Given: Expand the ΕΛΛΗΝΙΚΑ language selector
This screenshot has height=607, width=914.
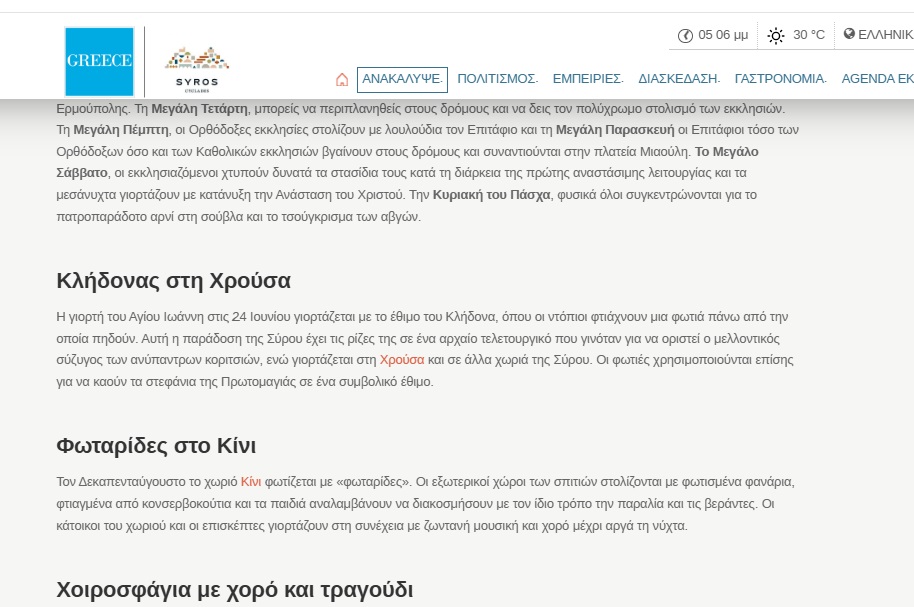Looking at the screenshot, I should (884, 34).
